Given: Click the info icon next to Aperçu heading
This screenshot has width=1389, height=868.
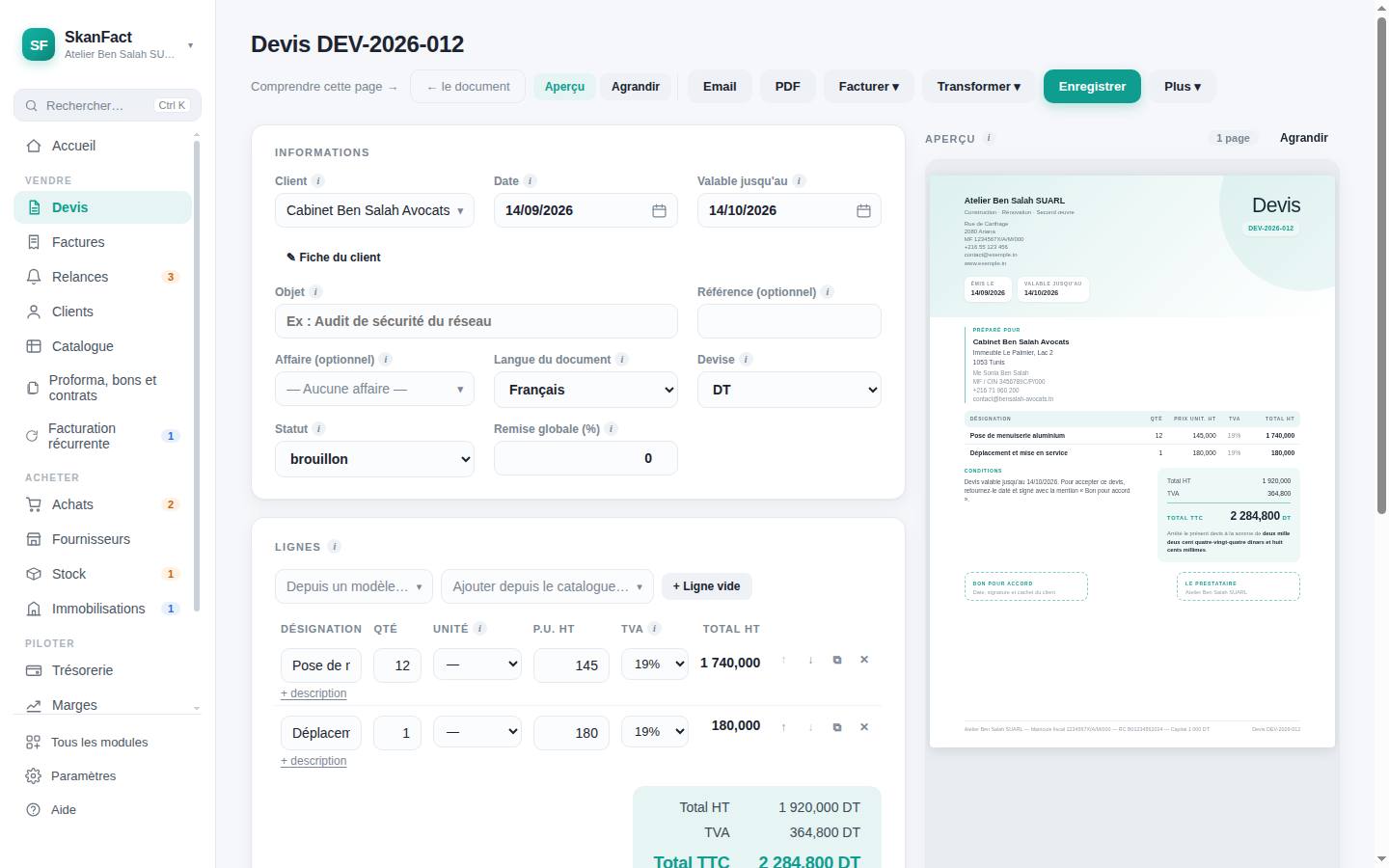Looking at the screenshot, I should (x=989, y=138).
